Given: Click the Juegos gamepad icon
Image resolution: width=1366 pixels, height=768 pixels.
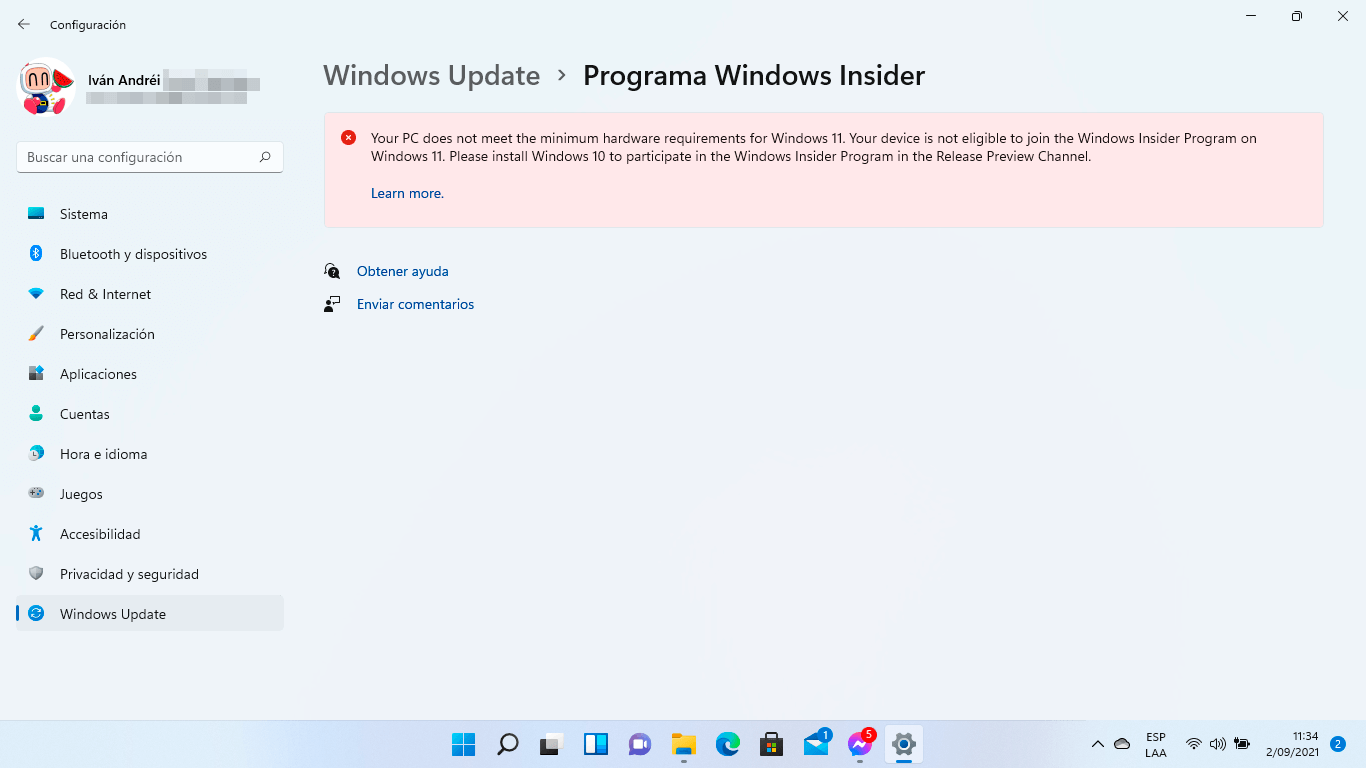Looking at the screenshot, I should coord(36,494).
